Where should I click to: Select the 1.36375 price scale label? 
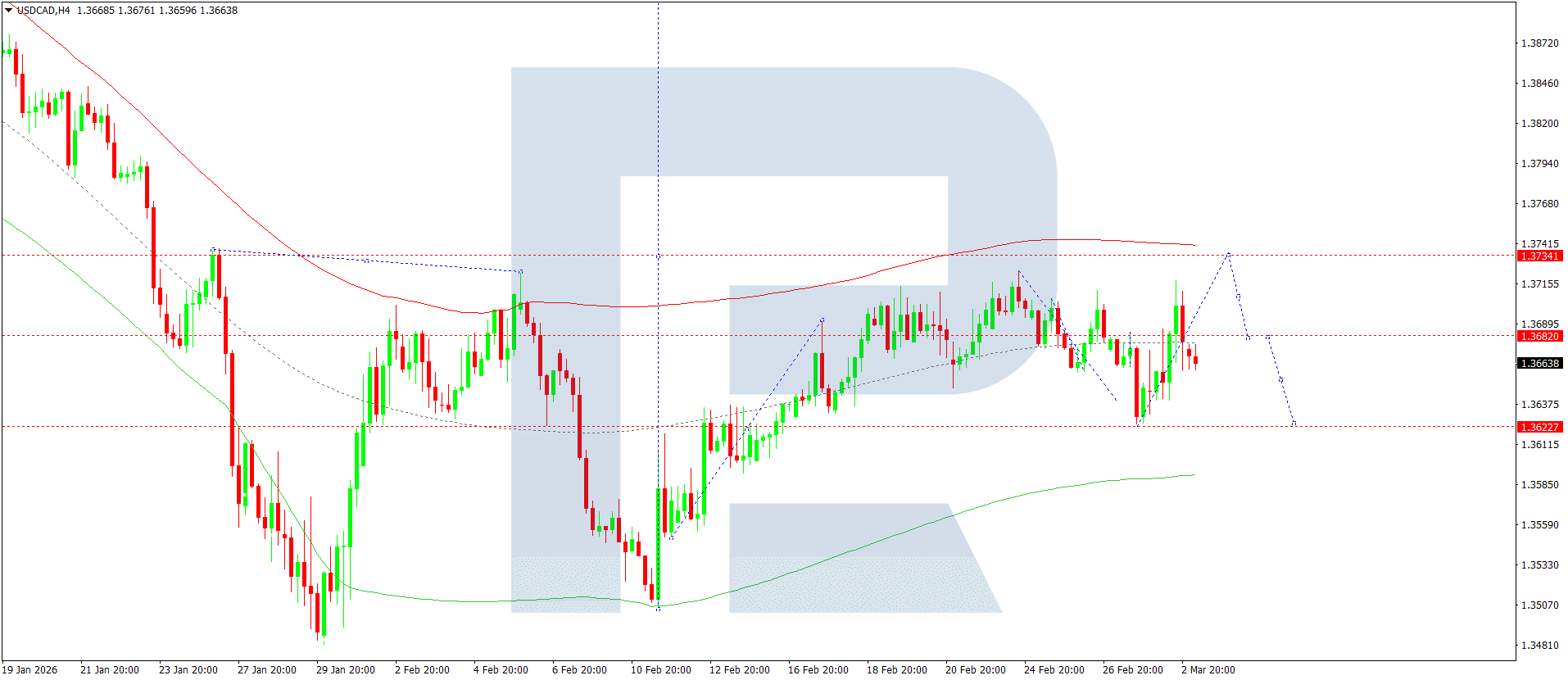[1539, 405]
